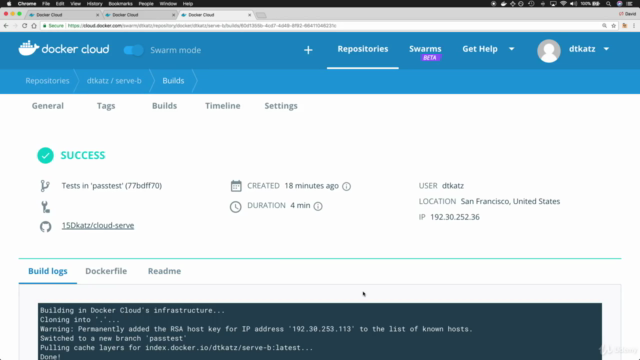Click the Repositories breadcrumb link

pos(47,81)
